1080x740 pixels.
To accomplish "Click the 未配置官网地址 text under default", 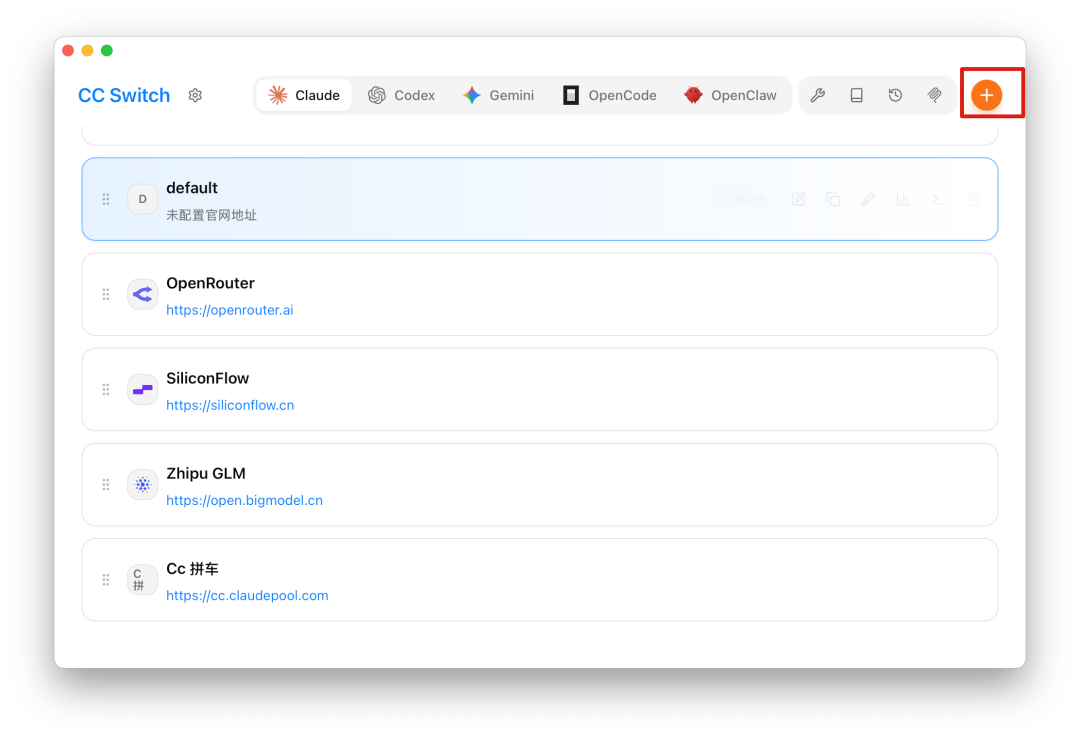I will [x=211, y=215].
